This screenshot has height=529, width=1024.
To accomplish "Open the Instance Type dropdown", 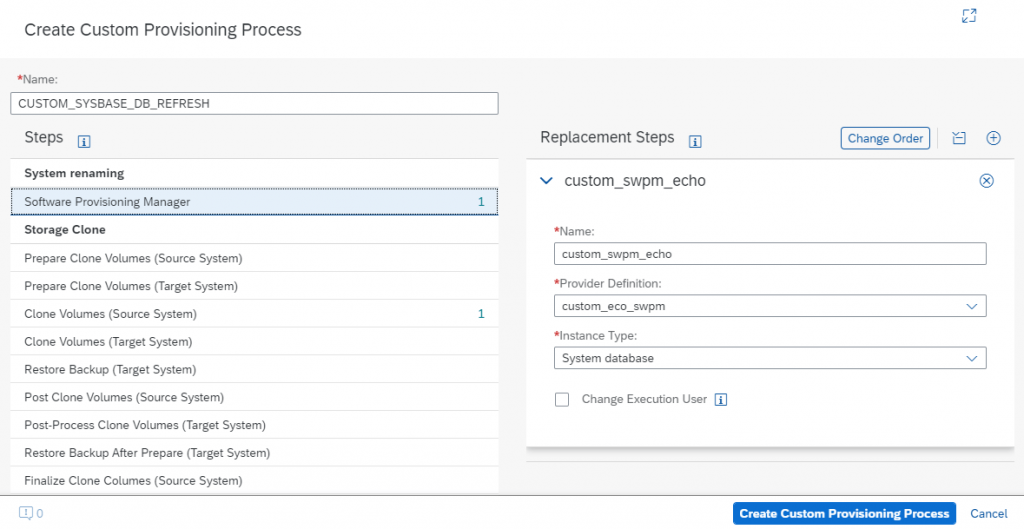I will click(x=770, y=359).
